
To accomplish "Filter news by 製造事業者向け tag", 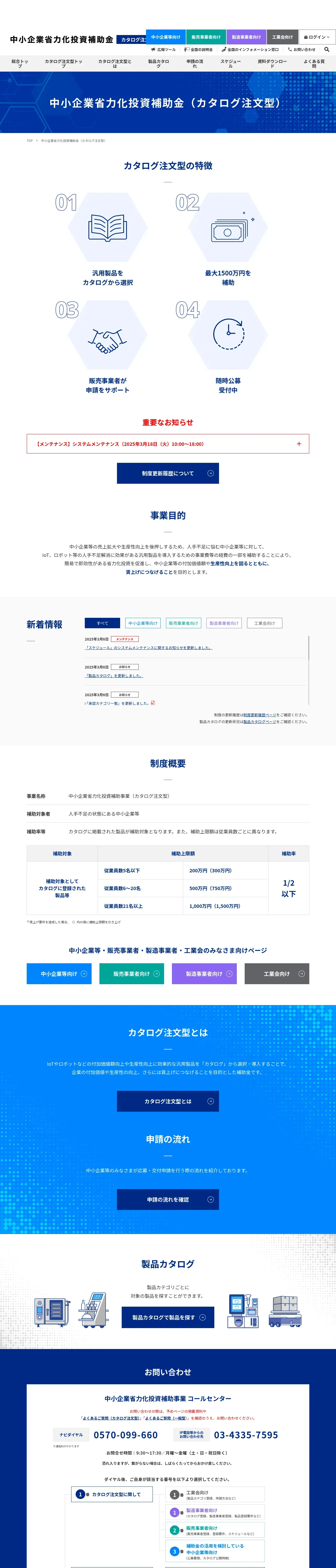I will coord(224,623).
